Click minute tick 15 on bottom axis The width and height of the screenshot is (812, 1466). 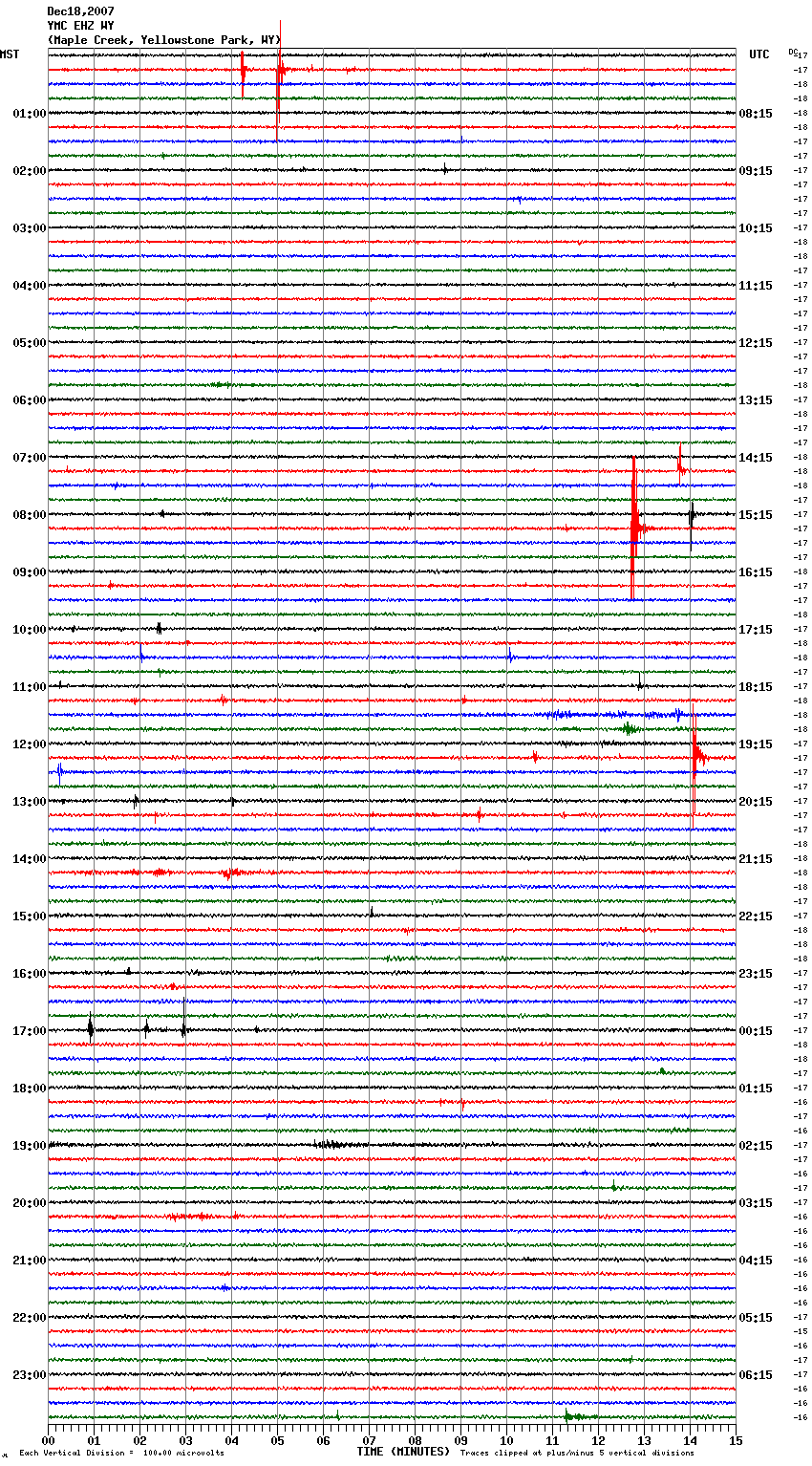[x=736, y=1440]
